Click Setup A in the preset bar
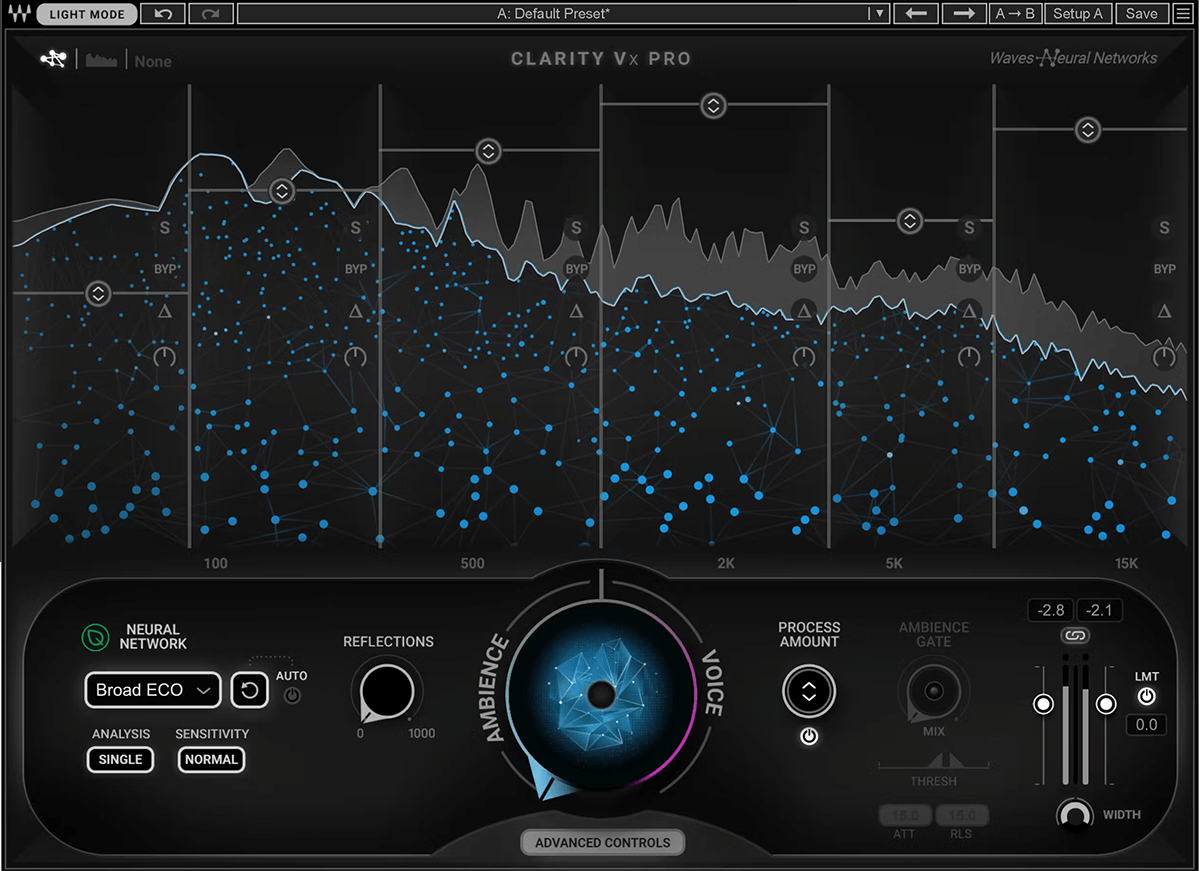This screenshot has height=871, width=1200. point(1078,14)
